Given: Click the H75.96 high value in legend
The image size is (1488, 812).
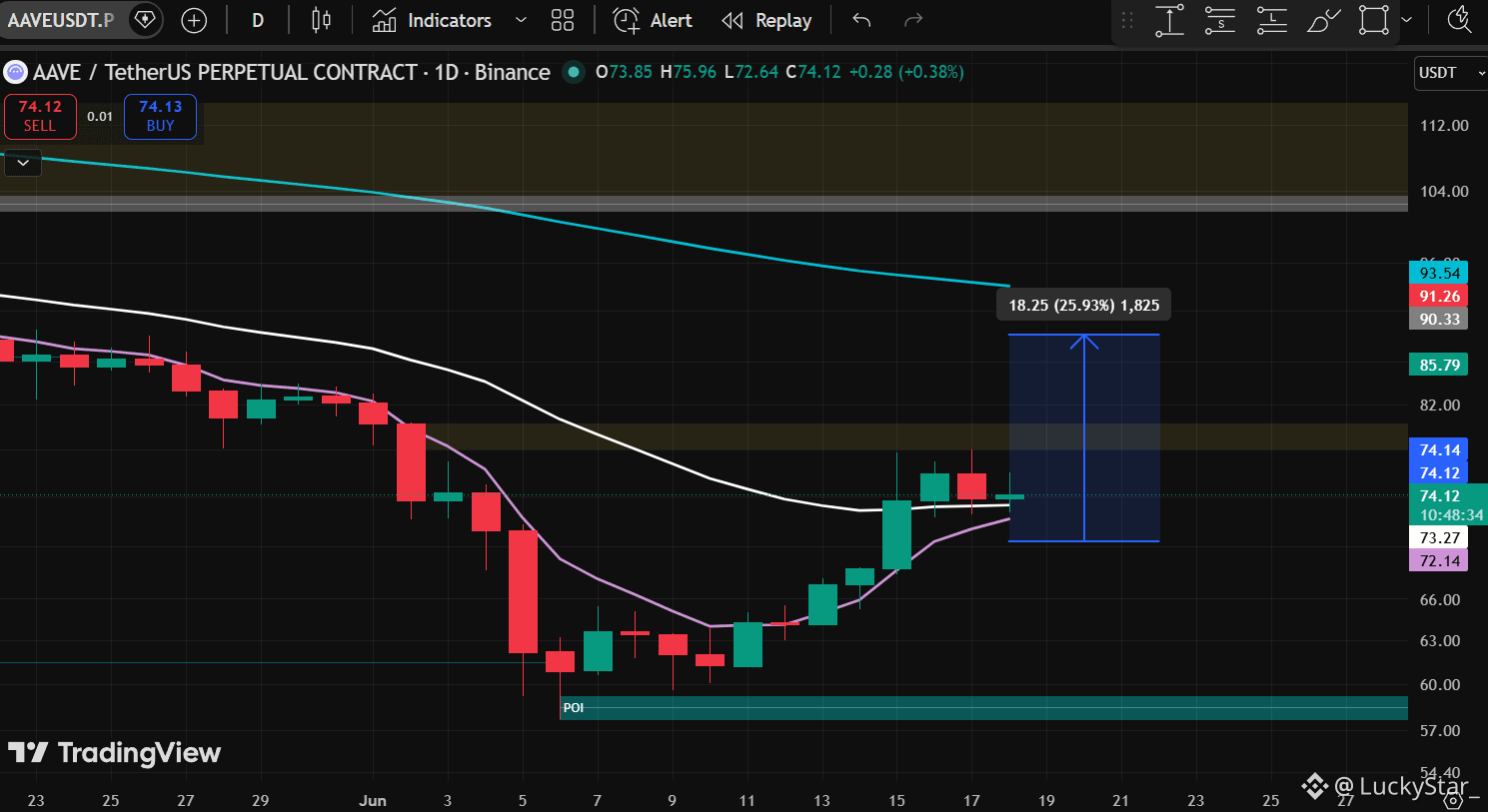Looking at the screenshot, I should [689, 72].
